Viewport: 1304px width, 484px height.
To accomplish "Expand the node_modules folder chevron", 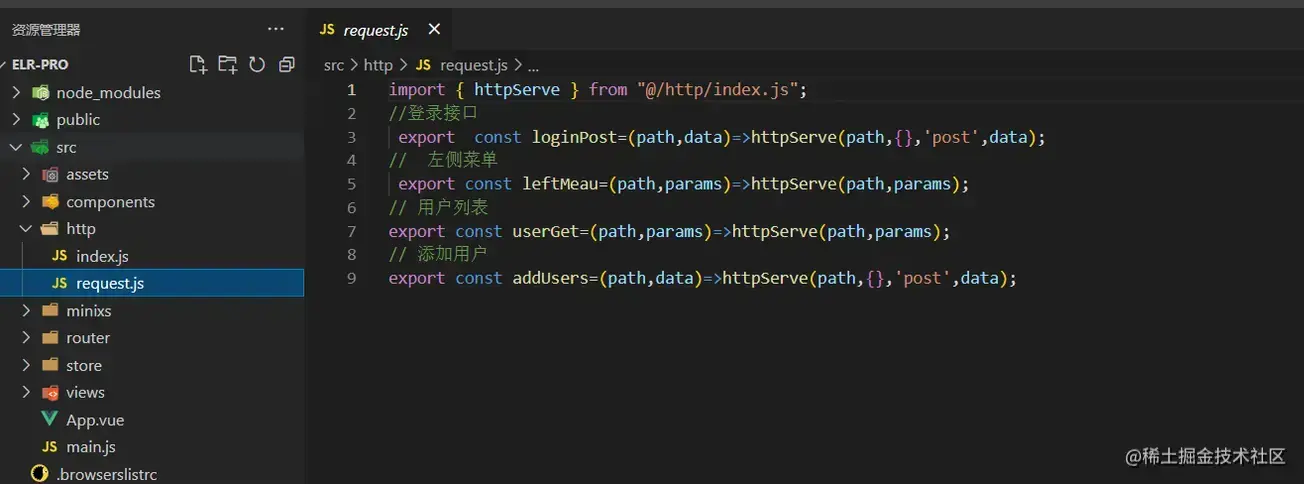I will click(x=16, y=92).
